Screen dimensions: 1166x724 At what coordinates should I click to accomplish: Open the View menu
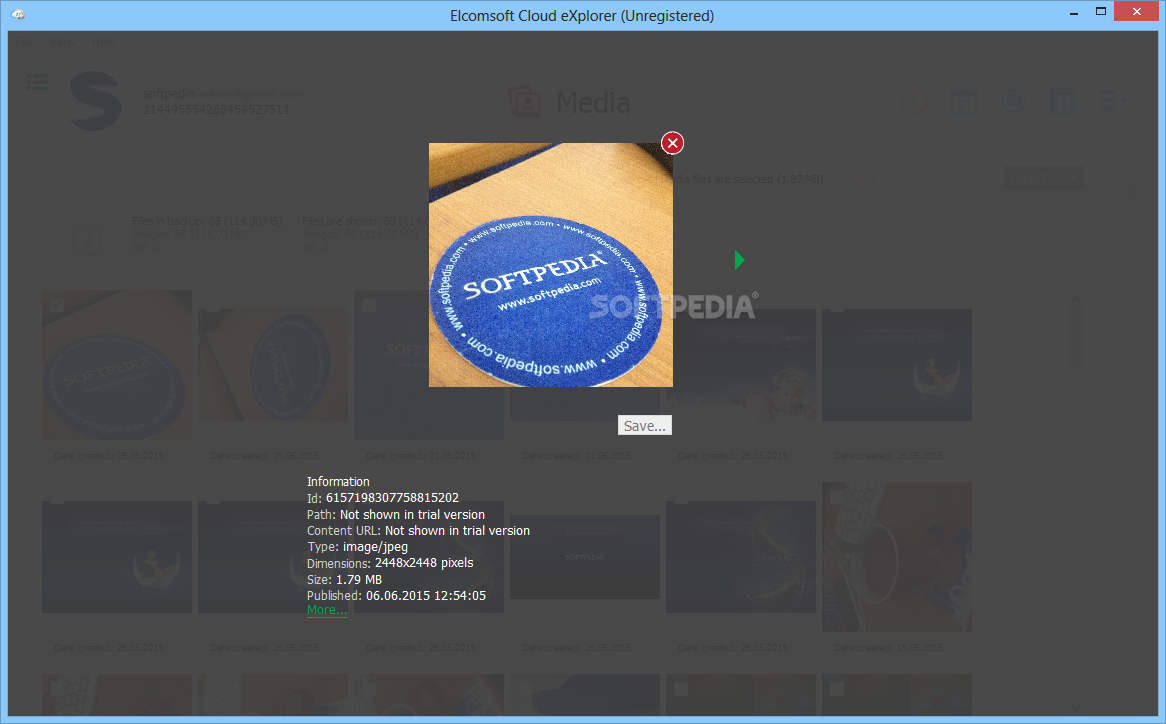[x=62, y=42]
